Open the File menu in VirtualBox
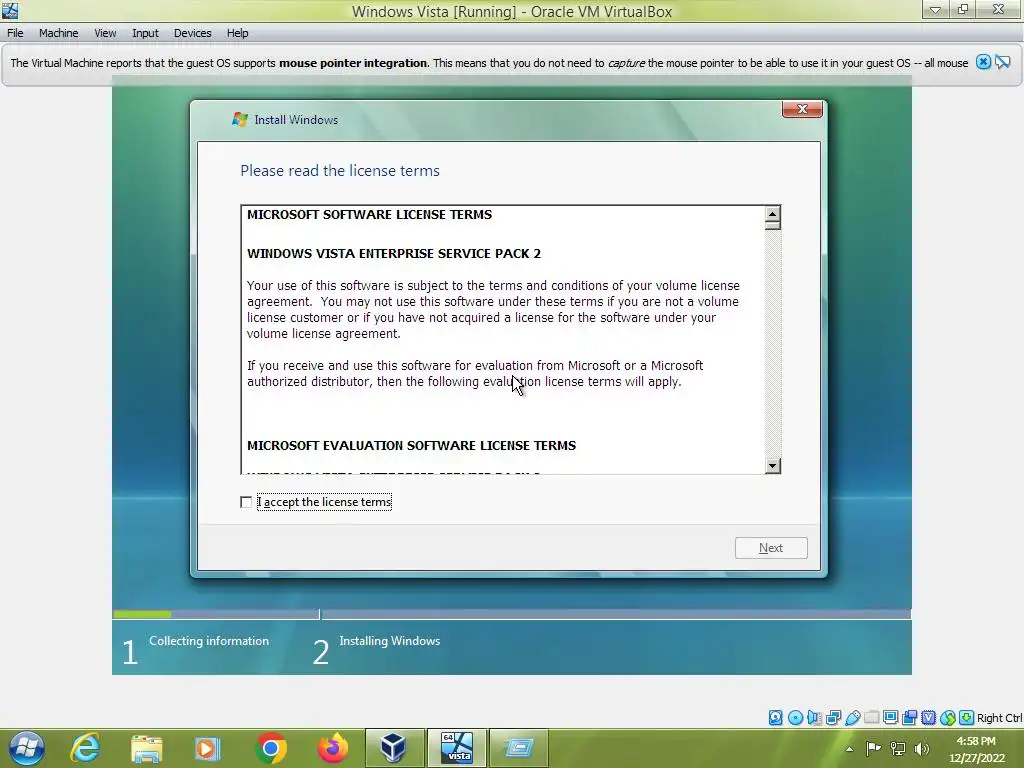This screenshot has width=1024, height=768. [15, 33]
